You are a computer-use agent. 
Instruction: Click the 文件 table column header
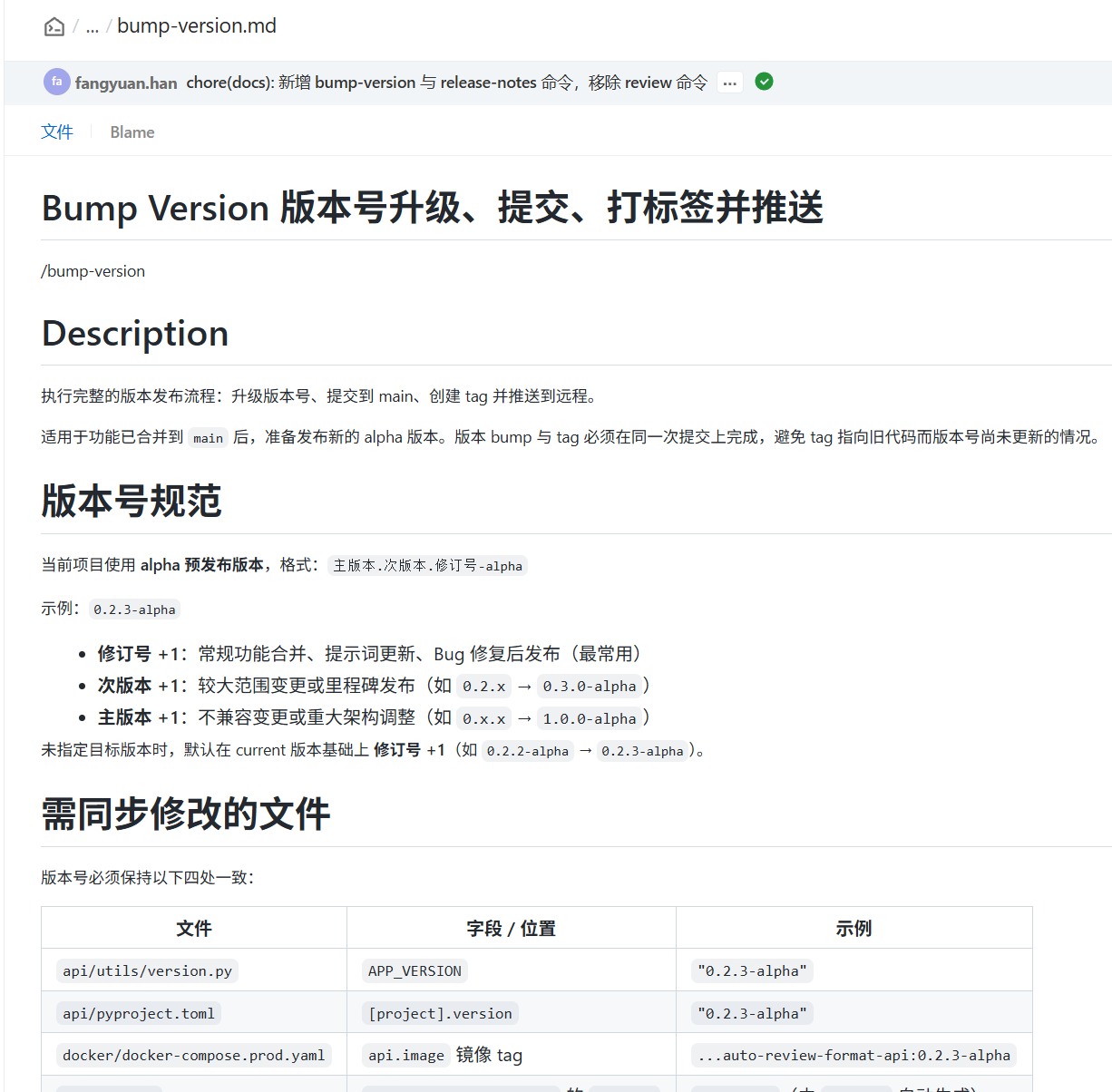[x=194, y=928]
